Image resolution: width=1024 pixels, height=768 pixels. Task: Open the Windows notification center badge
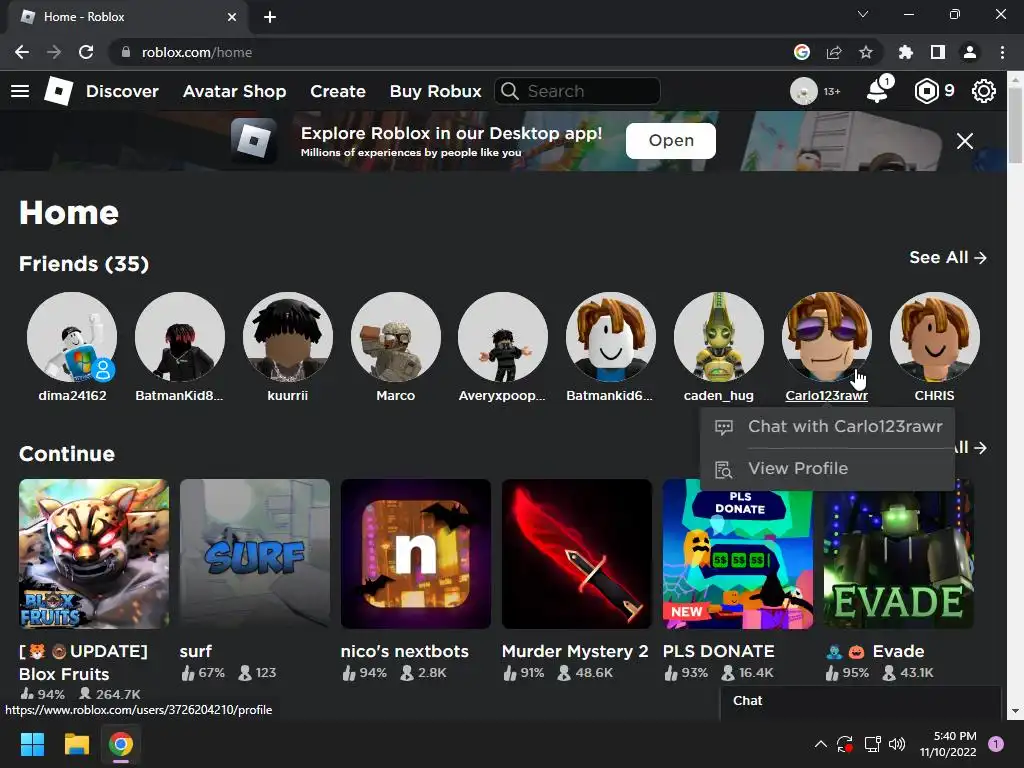coord(995,744)
